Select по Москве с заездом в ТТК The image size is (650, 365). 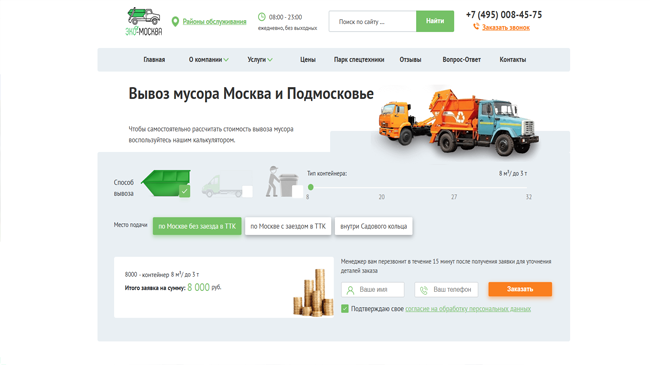pos(288,226)
